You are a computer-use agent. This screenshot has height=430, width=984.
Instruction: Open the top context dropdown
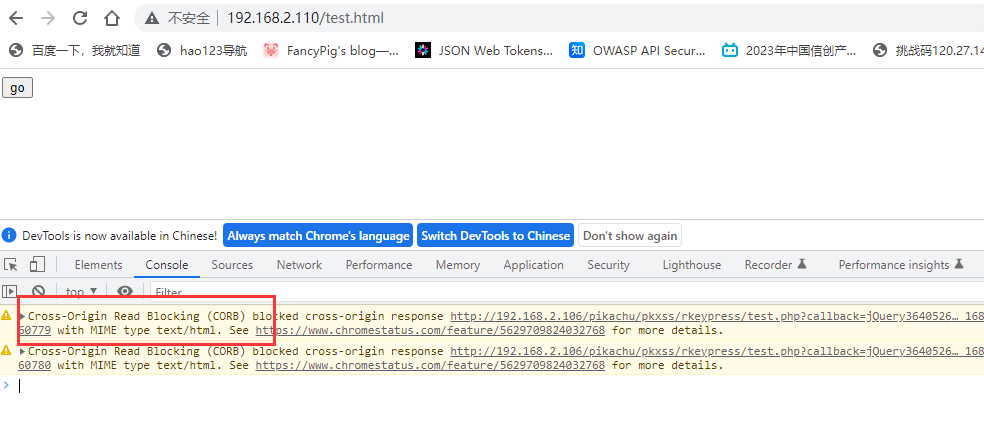[x=82, y=292]
